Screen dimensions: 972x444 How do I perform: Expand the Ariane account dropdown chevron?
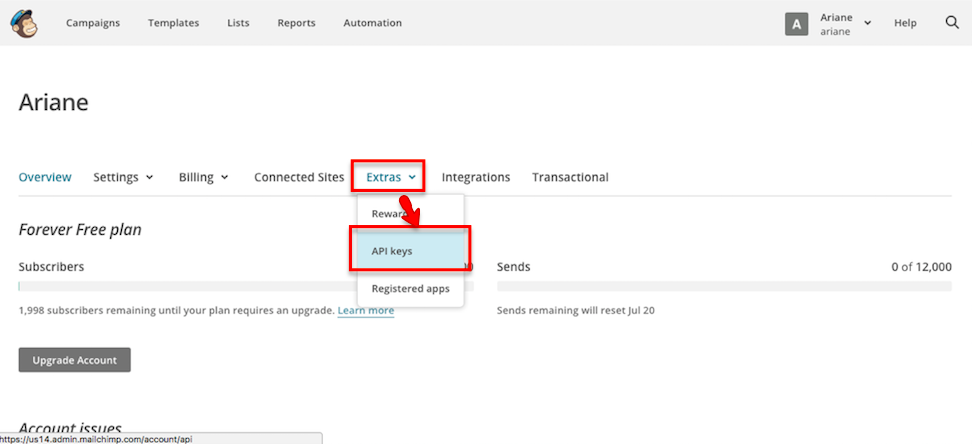pos(867,23)
